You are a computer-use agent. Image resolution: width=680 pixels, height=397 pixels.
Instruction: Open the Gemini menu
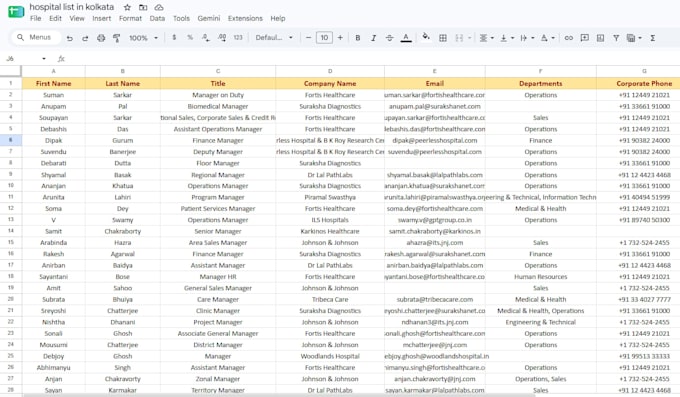click(x=209, y=18)
